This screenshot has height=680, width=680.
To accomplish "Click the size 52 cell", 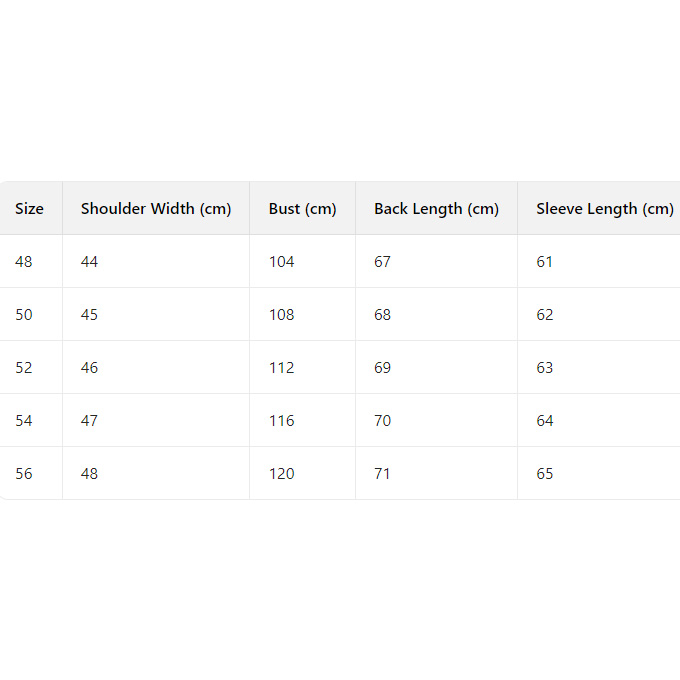I will click(x=24, y=368).
